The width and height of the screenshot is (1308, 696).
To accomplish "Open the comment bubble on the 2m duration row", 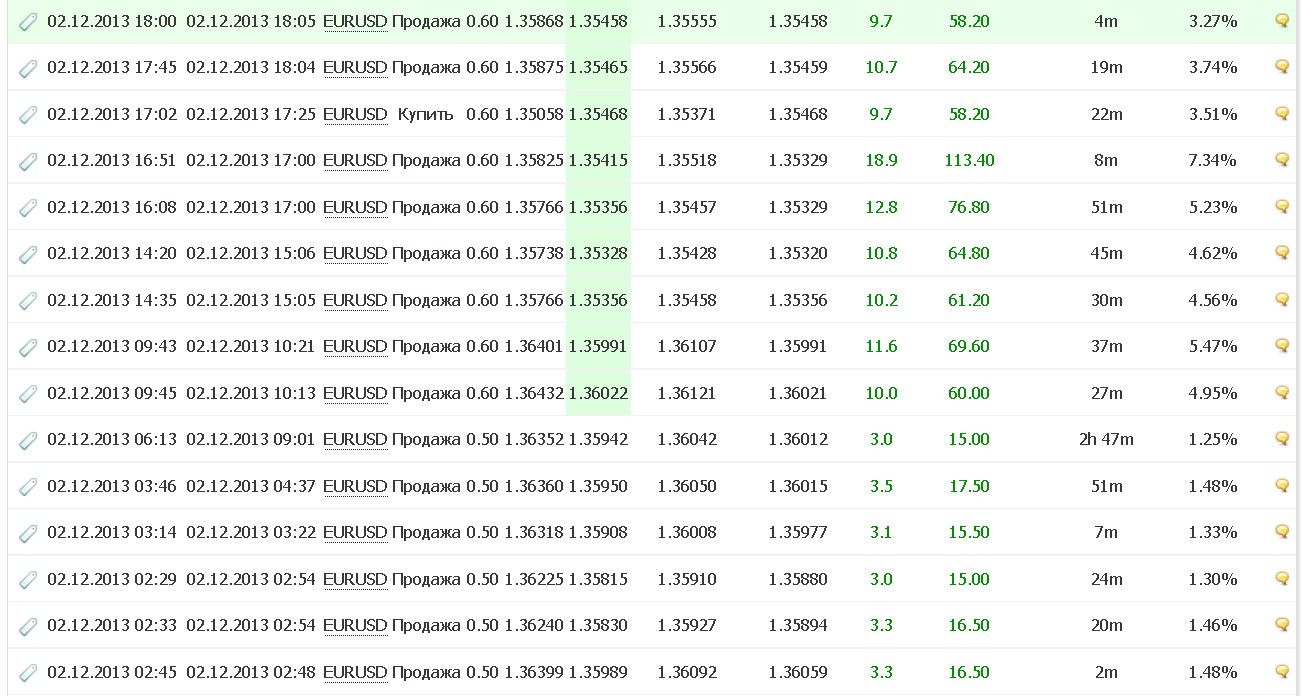I will (1282, 671).
